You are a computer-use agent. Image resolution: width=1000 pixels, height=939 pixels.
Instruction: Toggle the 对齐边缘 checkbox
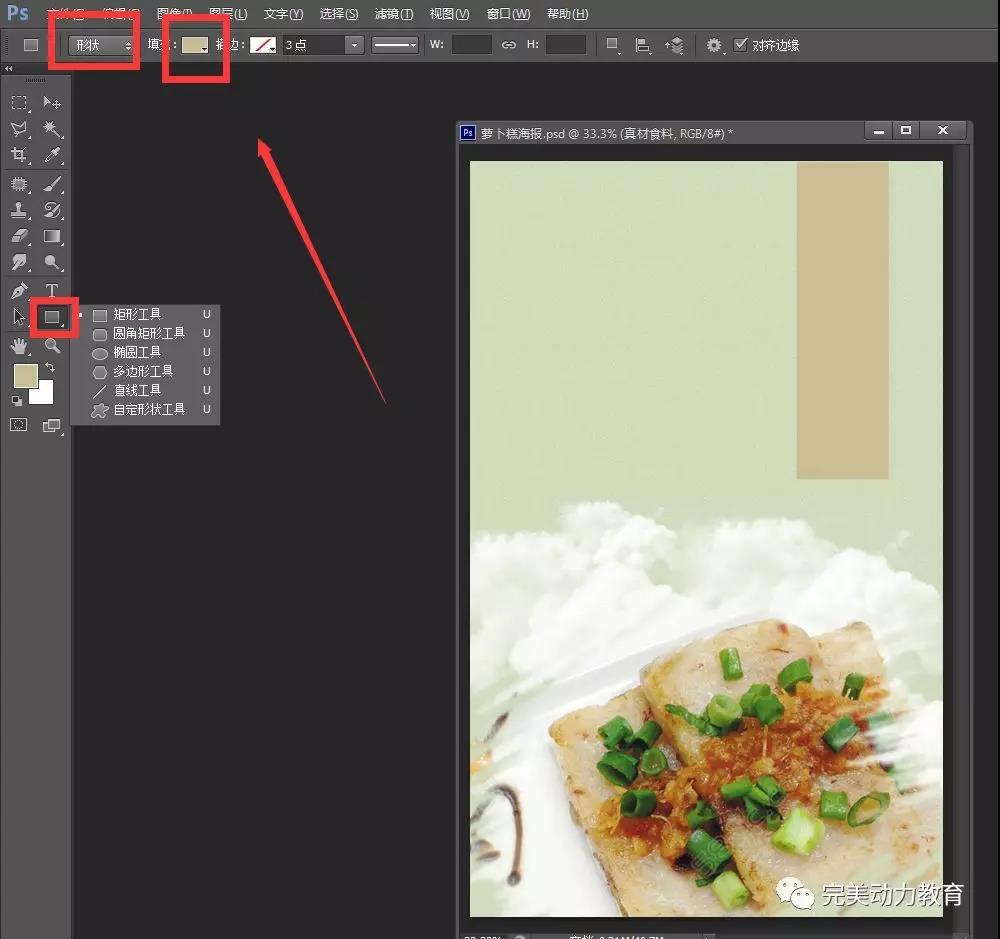(741, 45)
